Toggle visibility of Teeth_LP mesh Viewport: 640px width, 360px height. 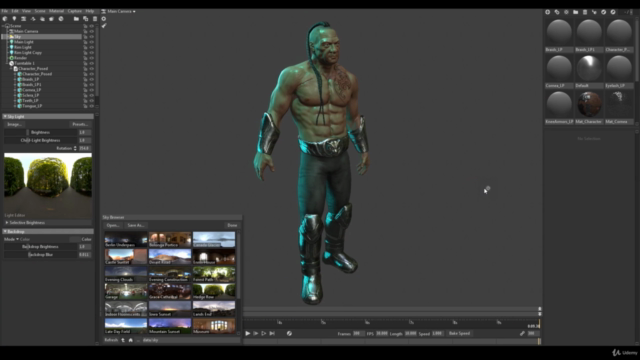pyautogui.click(x=91, y=100)
